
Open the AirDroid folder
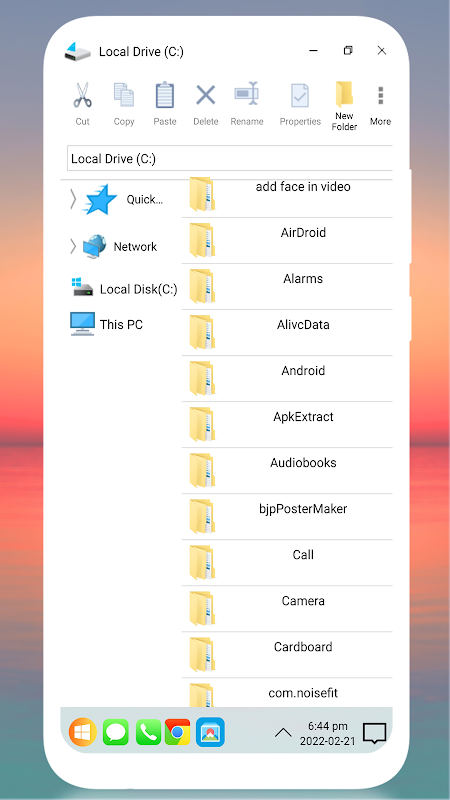287,241
